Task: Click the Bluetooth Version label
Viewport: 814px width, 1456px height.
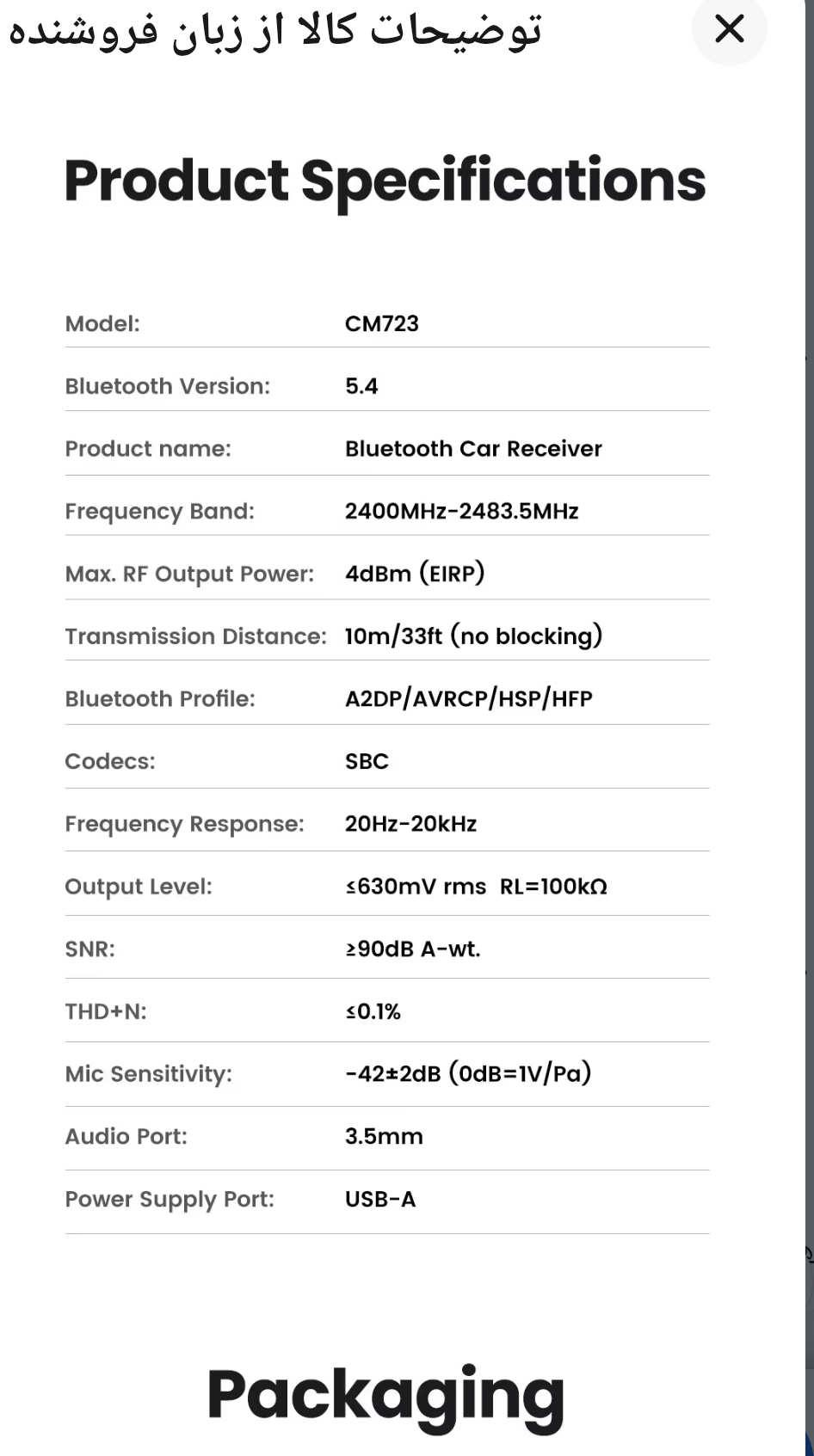Action: pos(167,386)
